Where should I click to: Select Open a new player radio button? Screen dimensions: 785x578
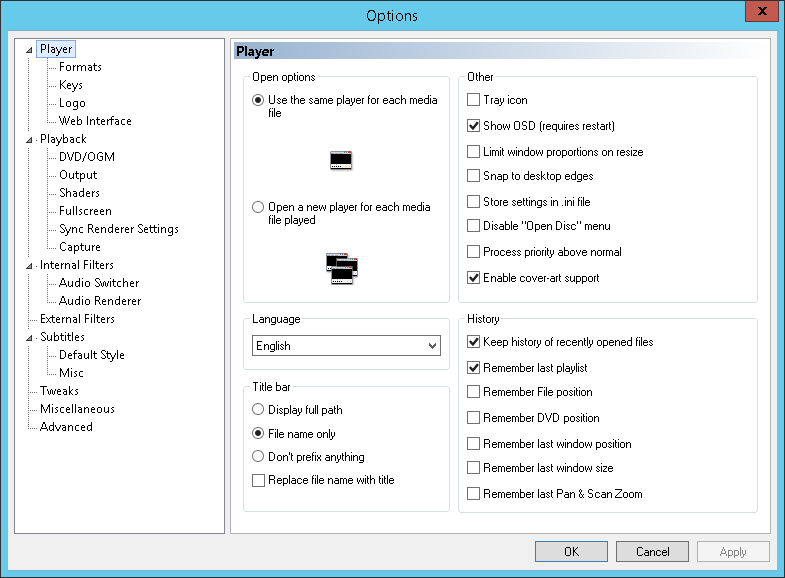click(x=259, y=207)
